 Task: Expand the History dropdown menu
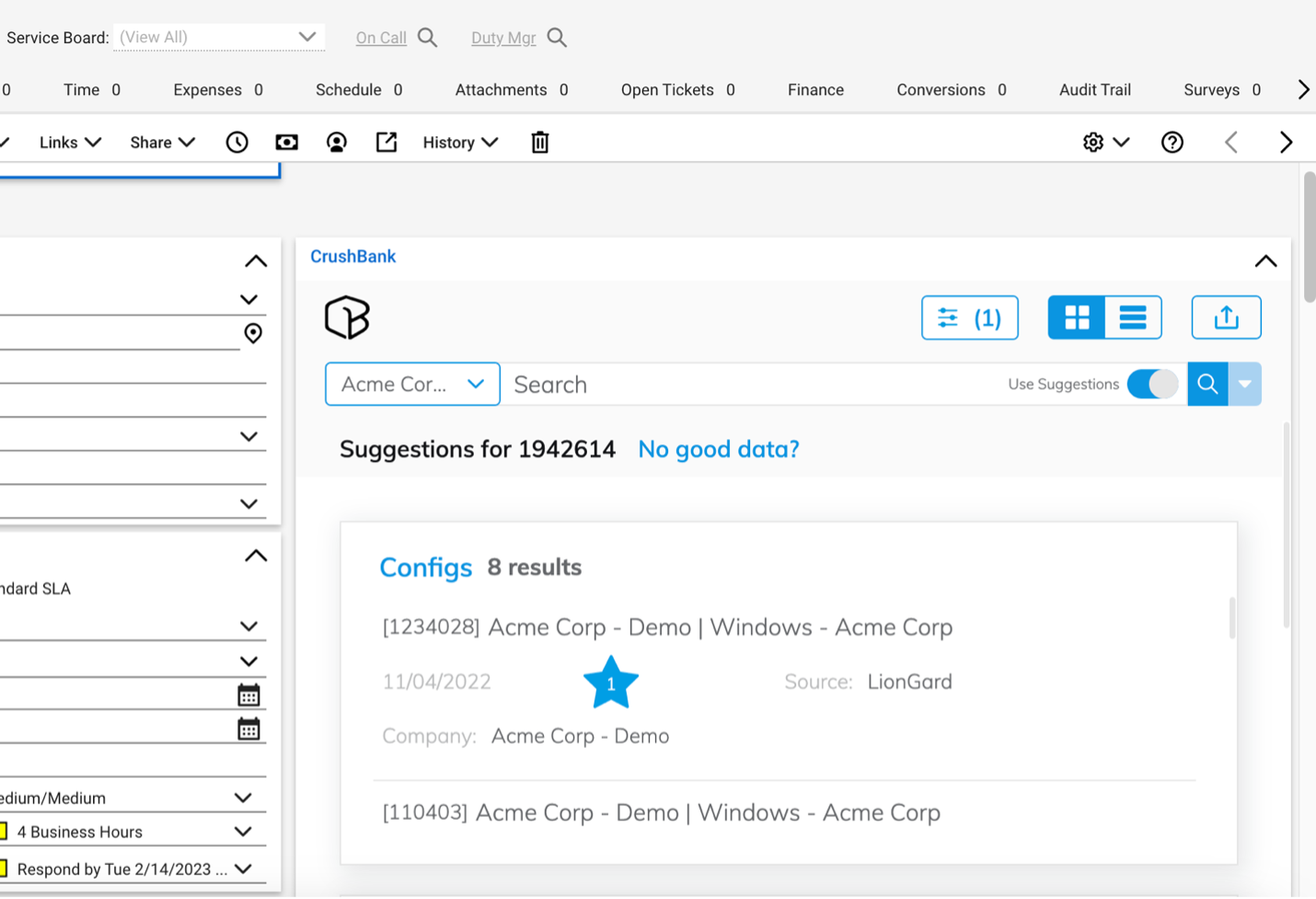[x=460, y=142]
